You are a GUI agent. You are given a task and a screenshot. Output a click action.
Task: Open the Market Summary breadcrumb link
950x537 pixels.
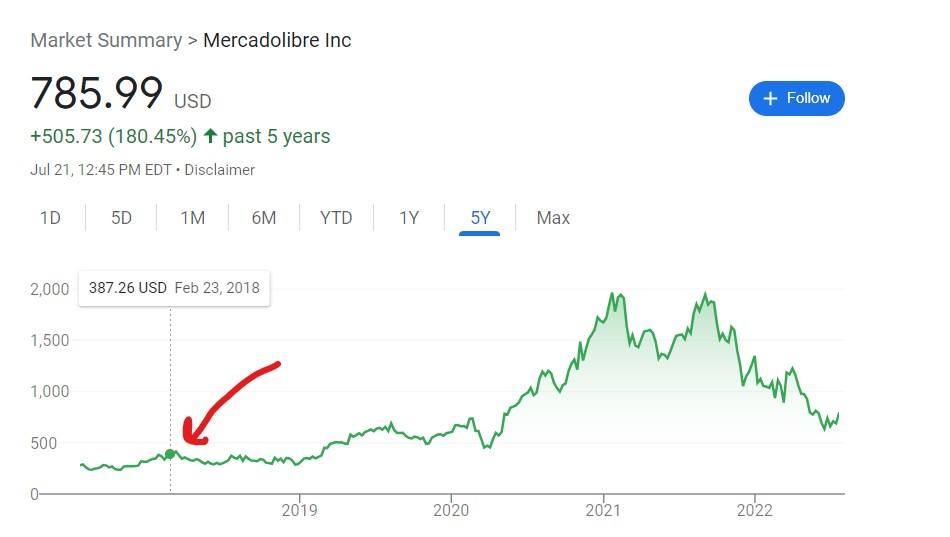(x=106, y=40)
